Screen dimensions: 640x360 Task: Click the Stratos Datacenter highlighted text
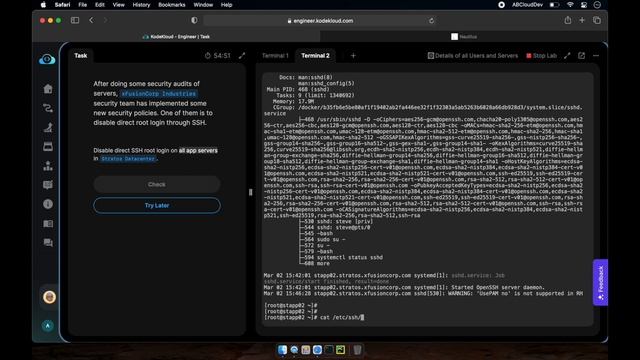coord(128,159)
